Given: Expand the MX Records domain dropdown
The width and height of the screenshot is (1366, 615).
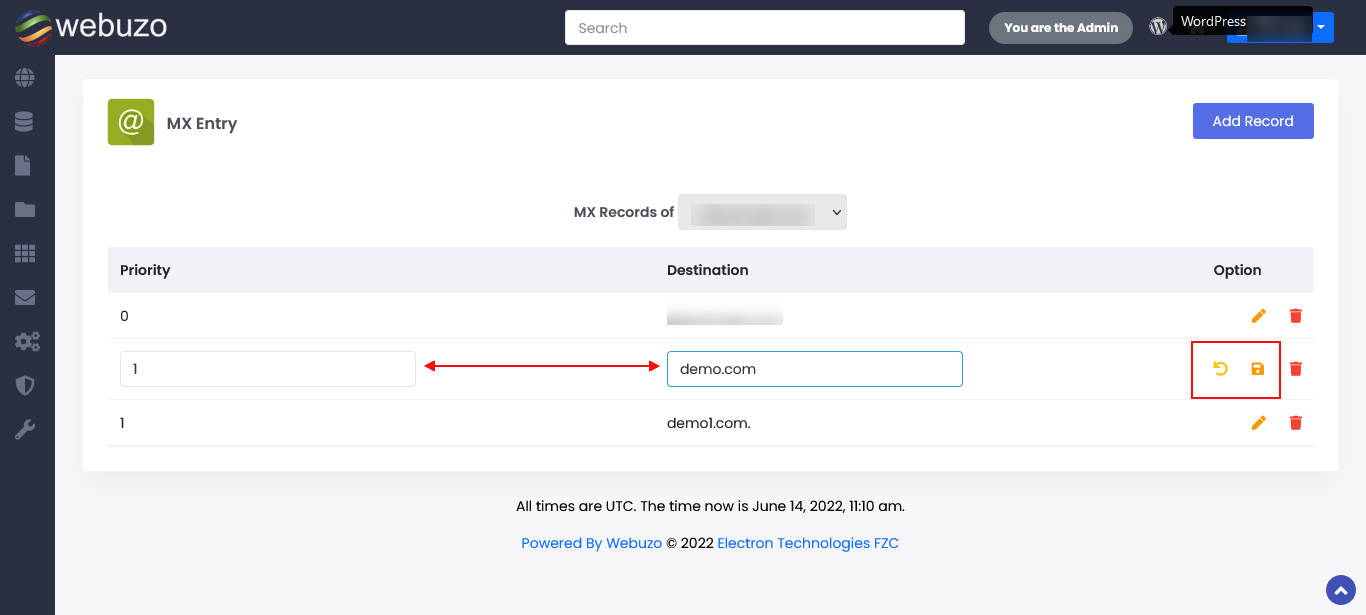Looking at the screenshot, I should coord(762,212).
